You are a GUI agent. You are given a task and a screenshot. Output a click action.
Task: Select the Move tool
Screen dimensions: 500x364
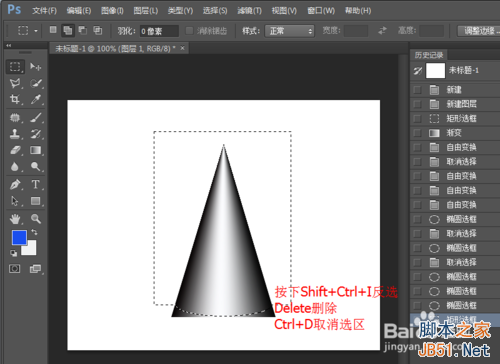35,67
